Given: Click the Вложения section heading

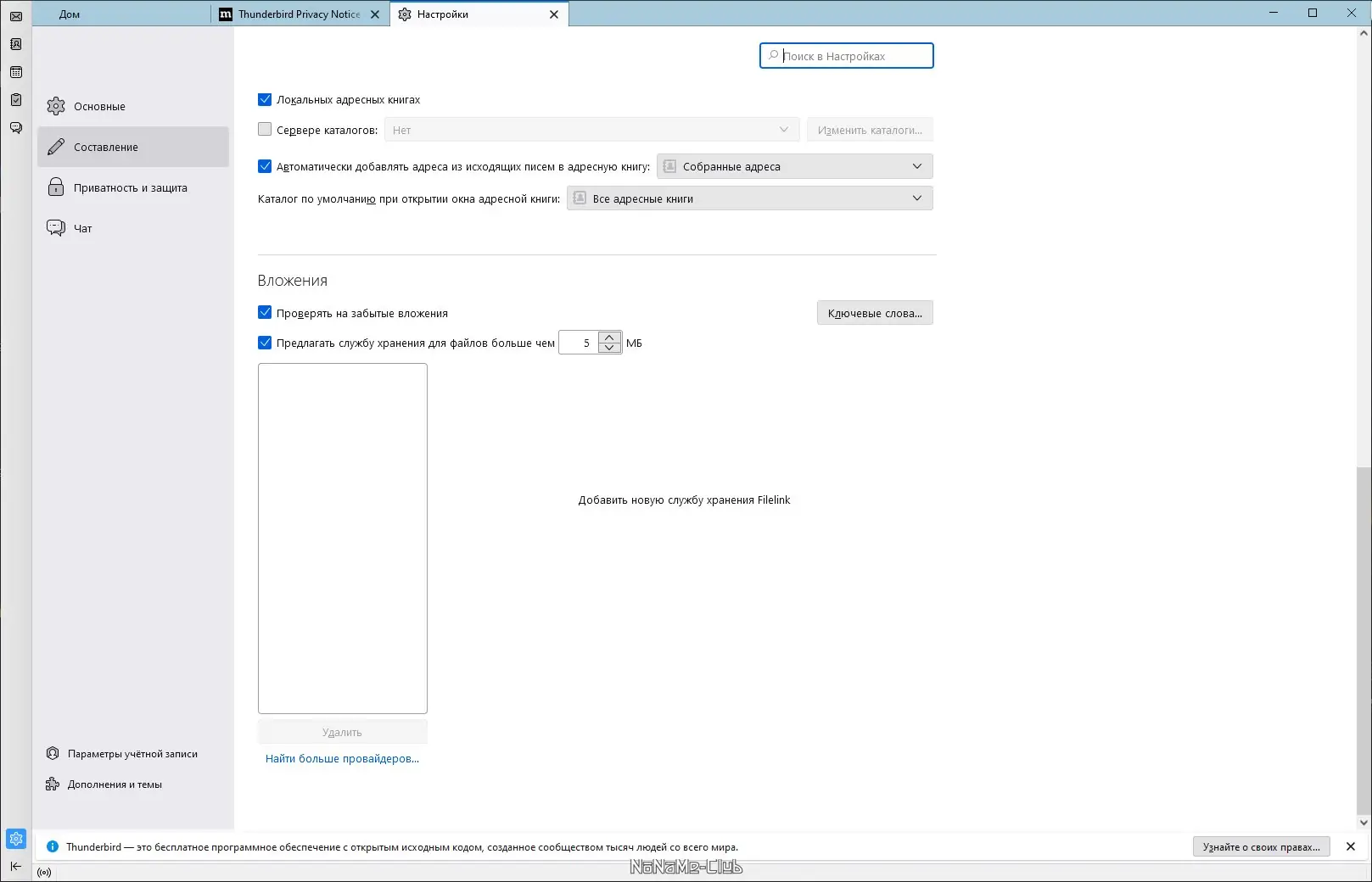Looking at the screenshot, I should 293,281.
